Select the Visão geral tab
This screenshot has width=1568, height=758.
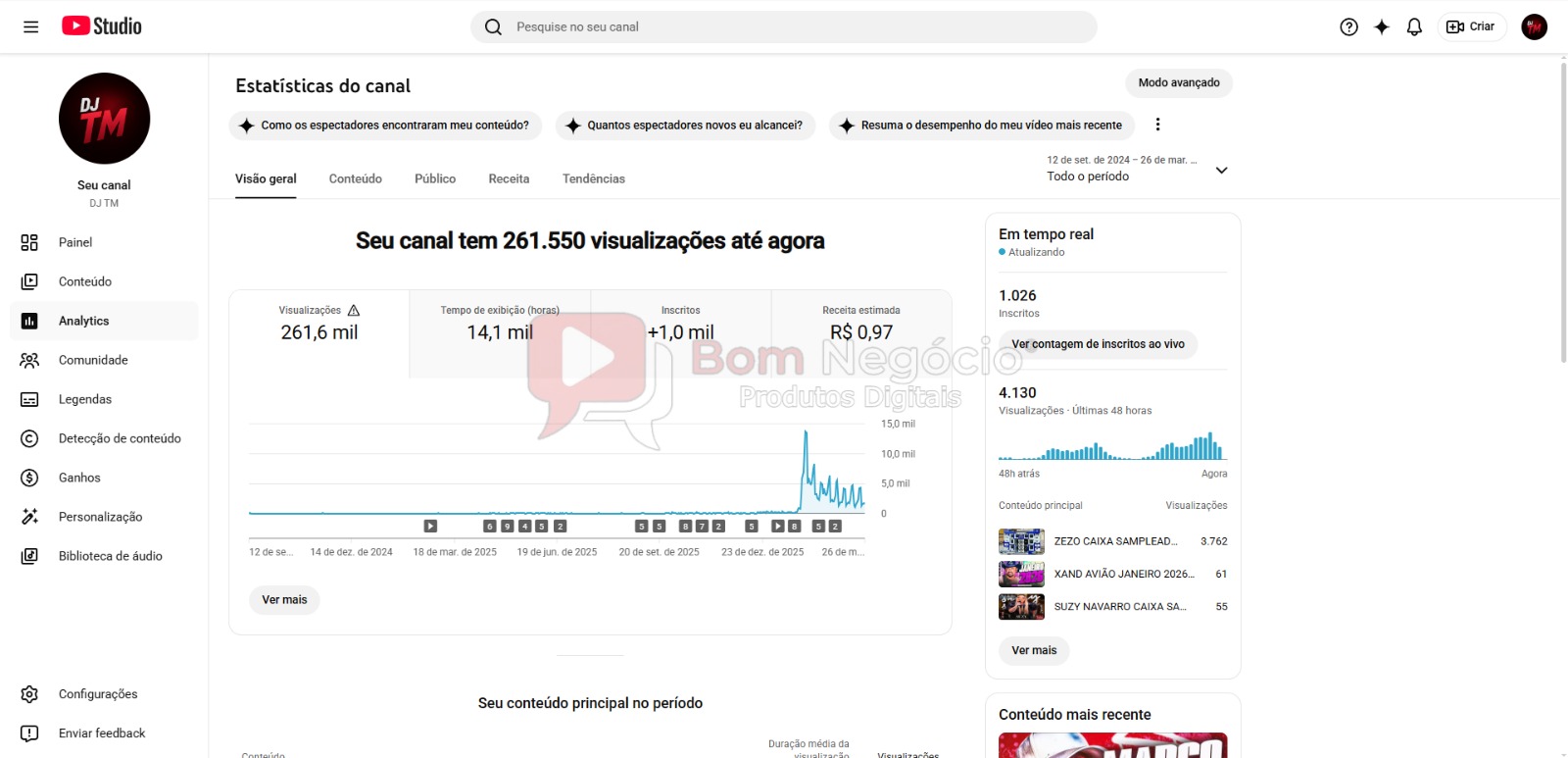point(266,179)
